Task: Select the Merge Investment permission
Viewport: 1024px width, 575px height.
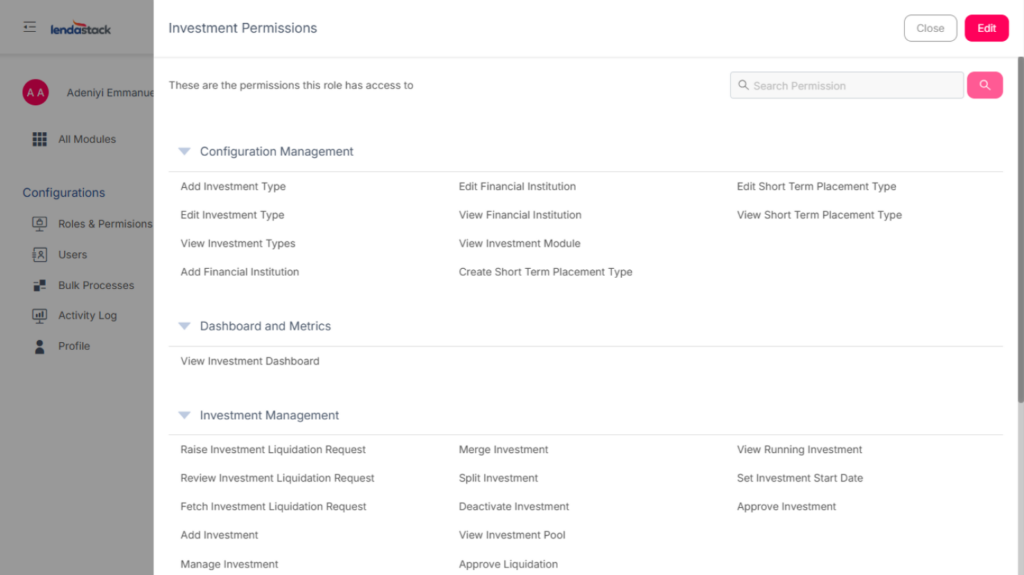Action: (x=503, y=450)
